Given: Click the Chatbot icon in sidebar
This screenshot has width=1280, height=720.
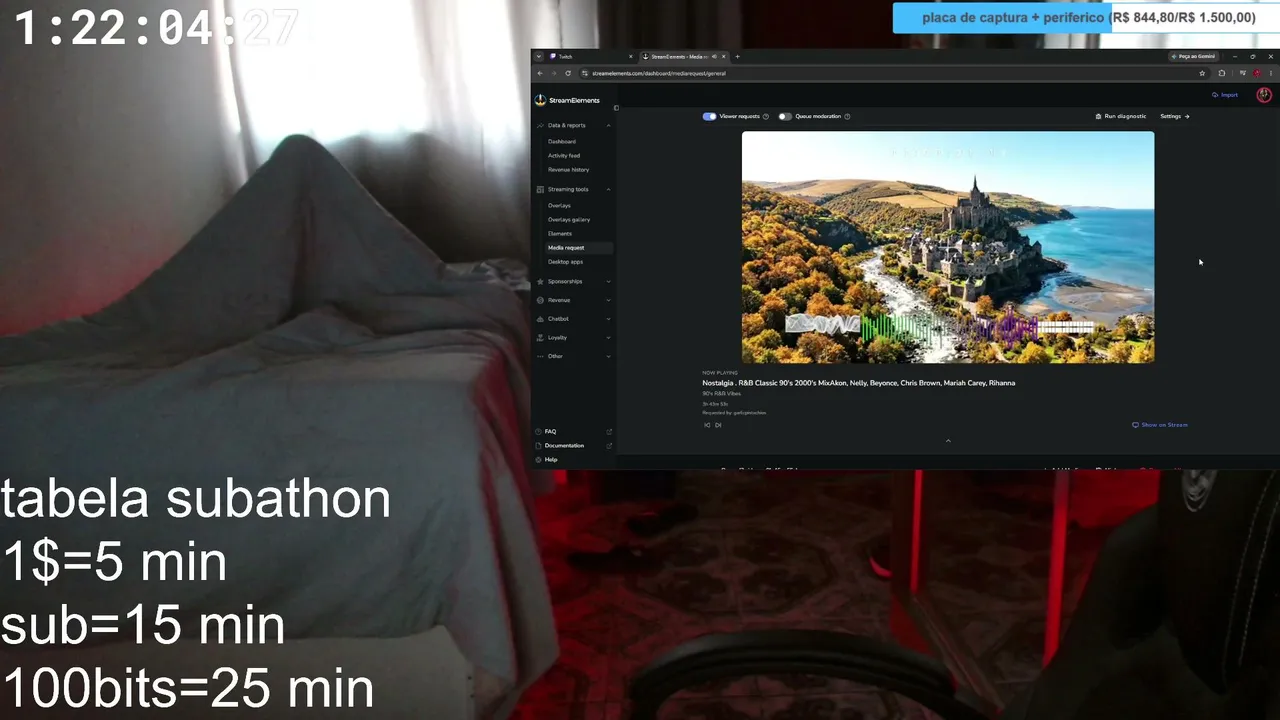Looking at the screenshot, I should click(540, 319).
